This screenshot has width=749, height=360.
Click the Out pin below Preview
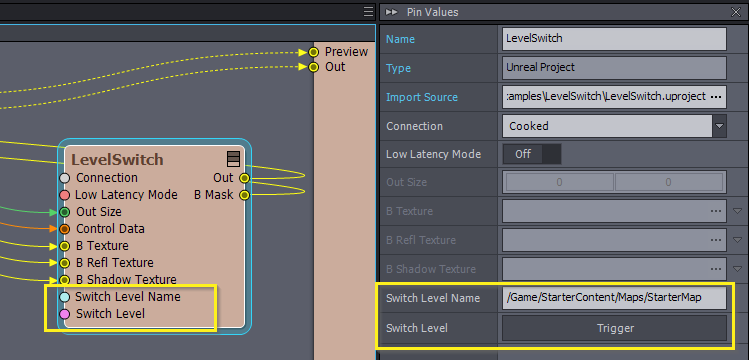point(313,67)
